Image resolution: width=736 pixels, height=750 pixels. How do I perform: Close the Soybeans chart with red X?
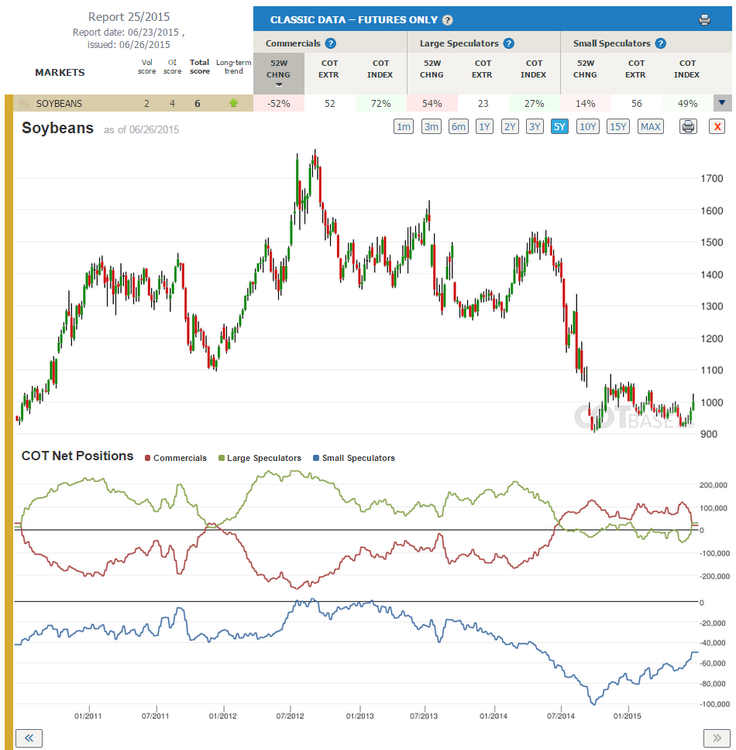pos(717,127)
